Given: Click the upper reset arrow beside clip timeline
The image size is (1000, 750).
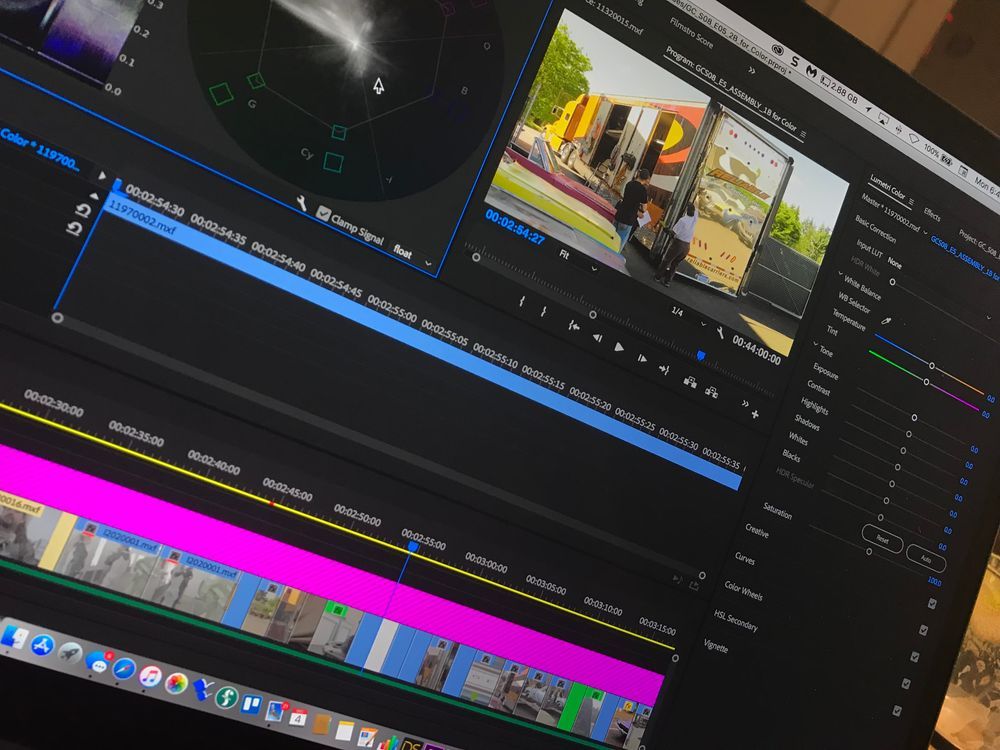Looking at the screenshot, I should click(x=83, y=210).
